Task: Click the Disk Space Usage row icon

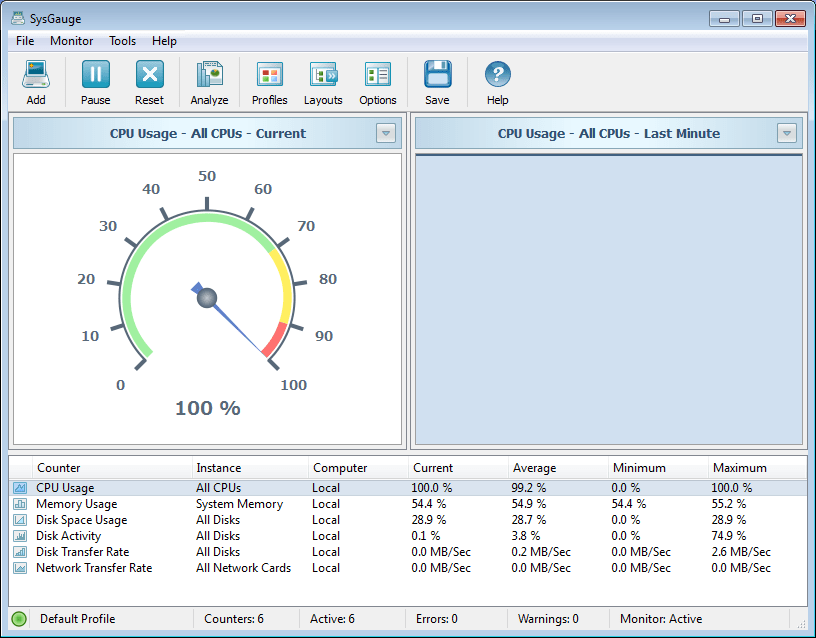Action: (x=20, y=520)
